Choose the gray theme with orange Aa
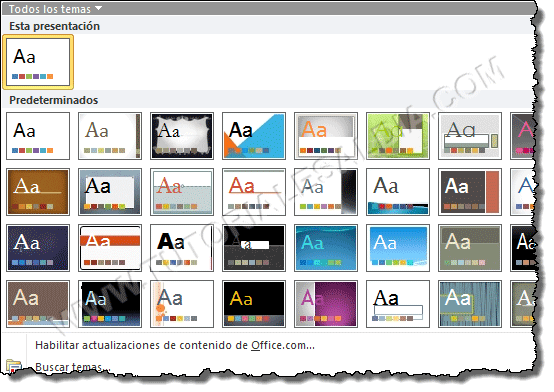Screen dimensions: 554x392 (x=326, y=136)
